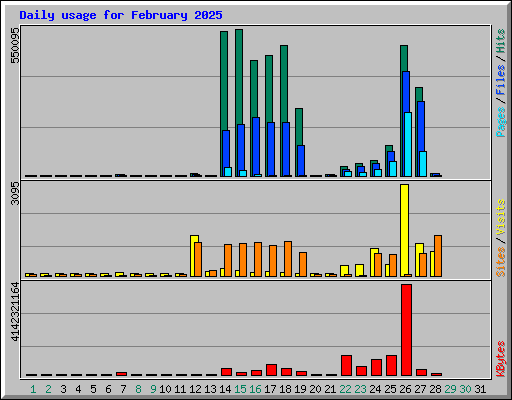
Task: Click the orange Sites bar for day 14
Action: tap(228, 260)
